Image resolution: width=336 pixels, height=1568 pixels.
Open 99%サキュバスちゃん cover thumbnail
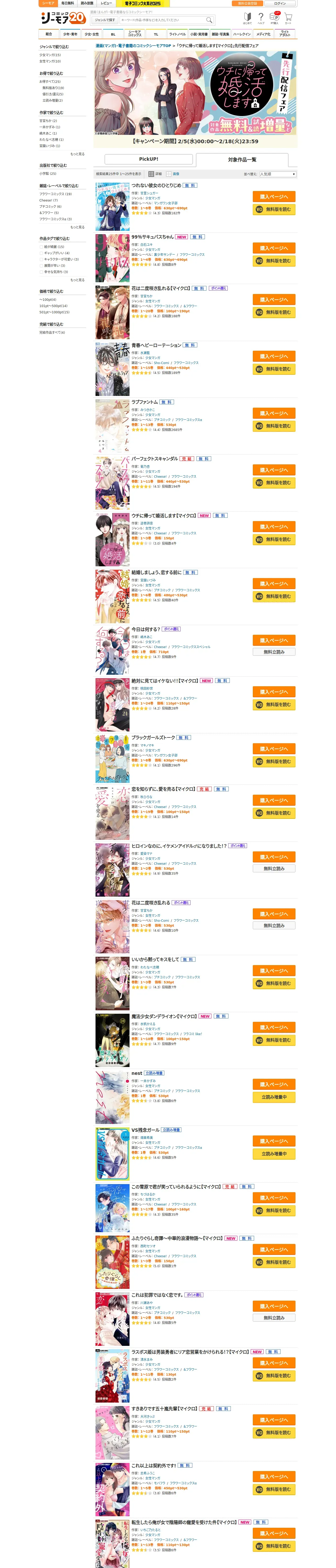point(112,257)
